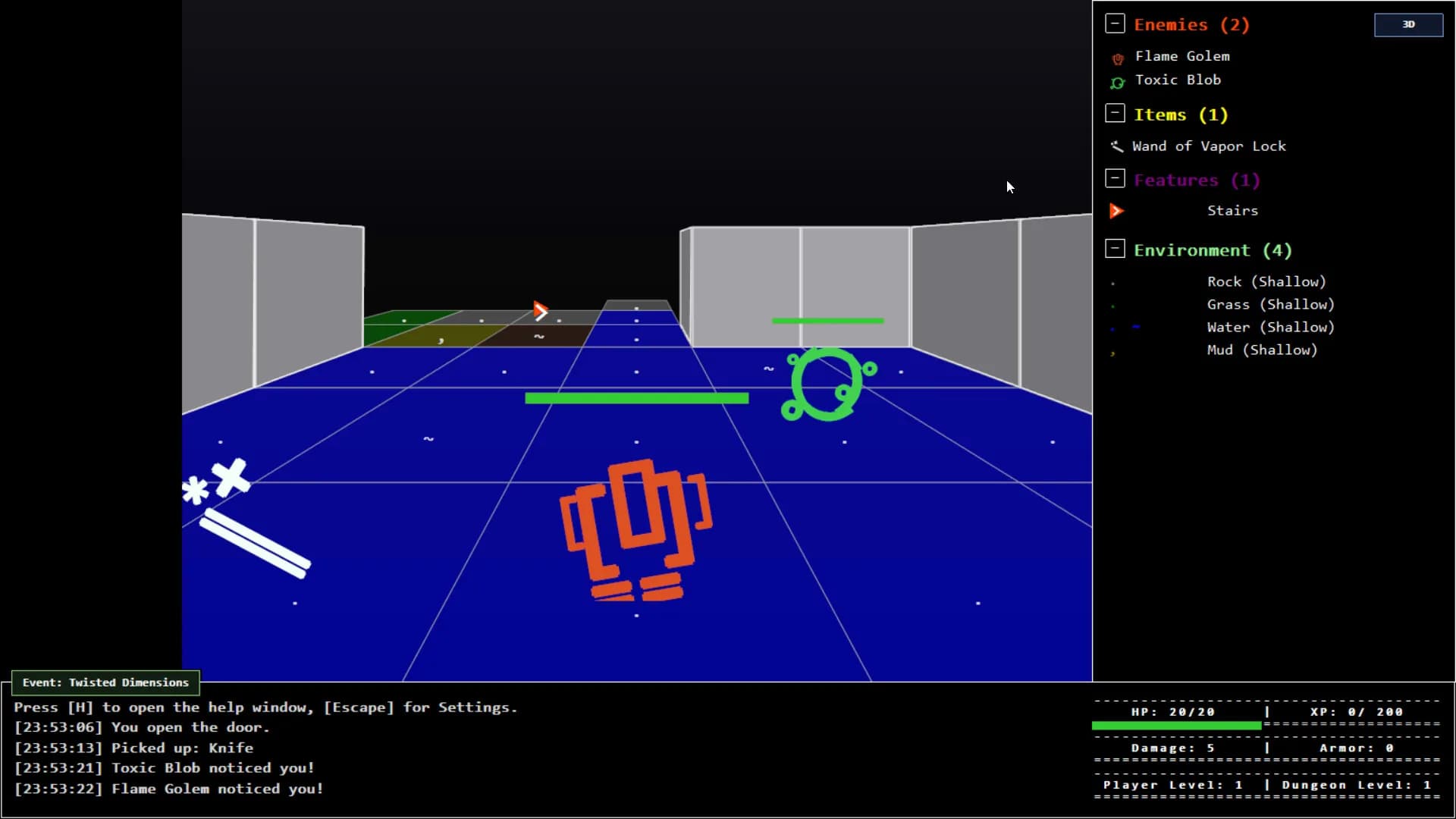
Task: Click the 'Picked up: Knife' log line
Action: tap(133, 748)
